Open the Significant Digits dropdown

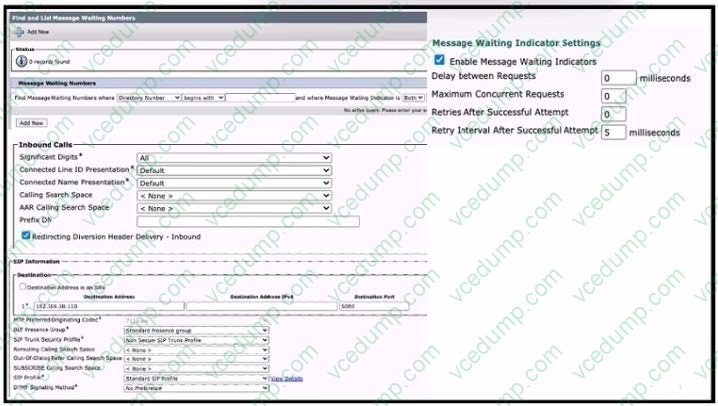[233, 158]
